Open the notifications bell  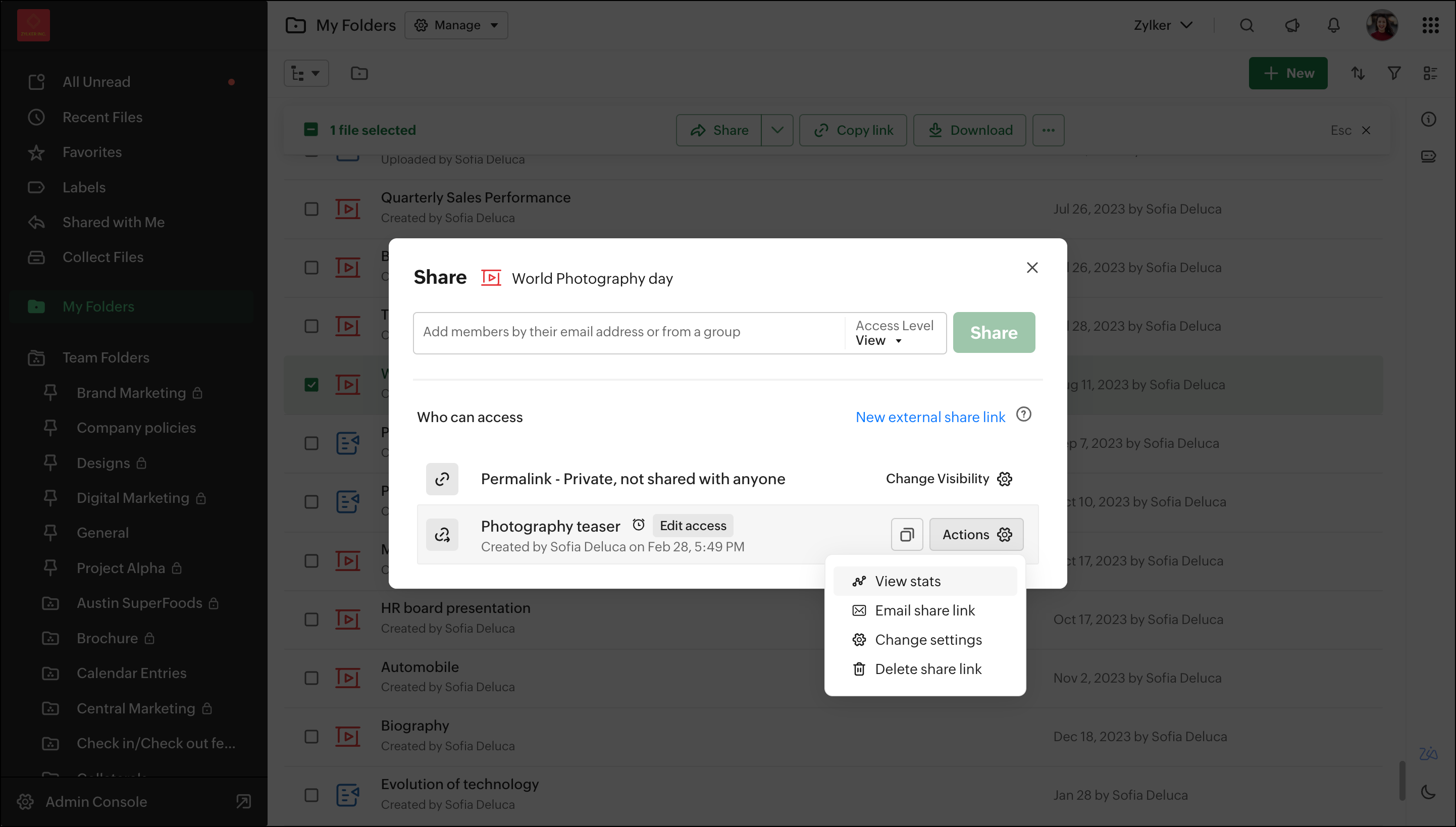1333,25
